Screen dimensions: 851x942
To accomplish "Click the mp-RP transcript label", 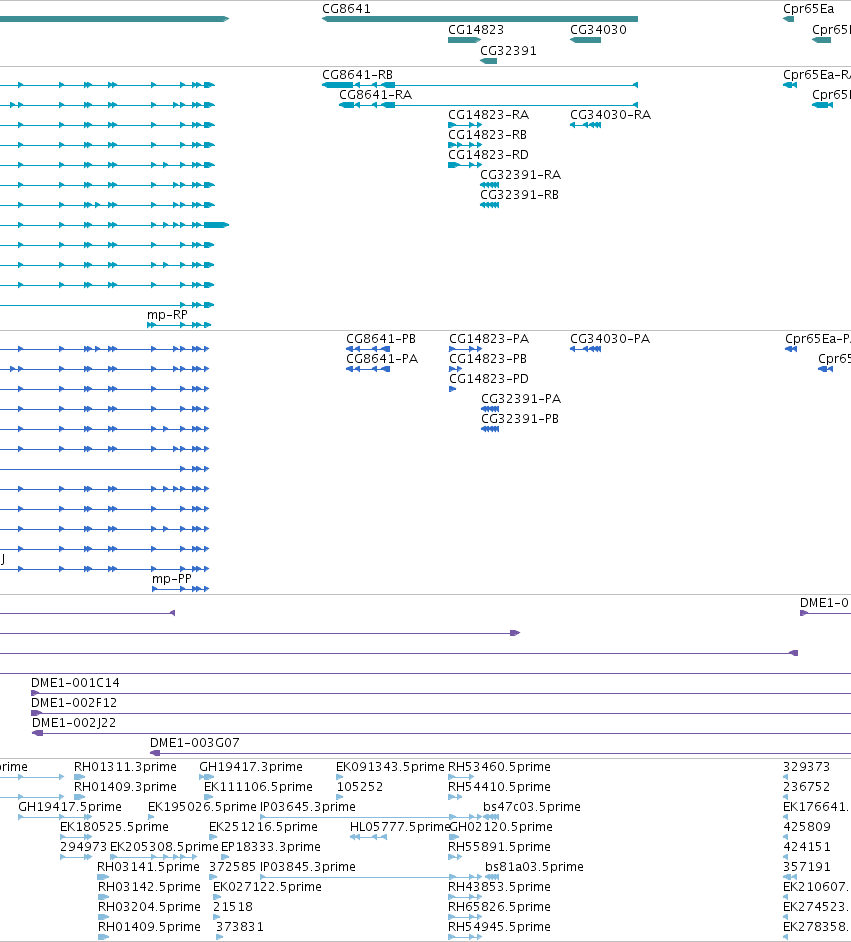I will (x=168, y=315).
